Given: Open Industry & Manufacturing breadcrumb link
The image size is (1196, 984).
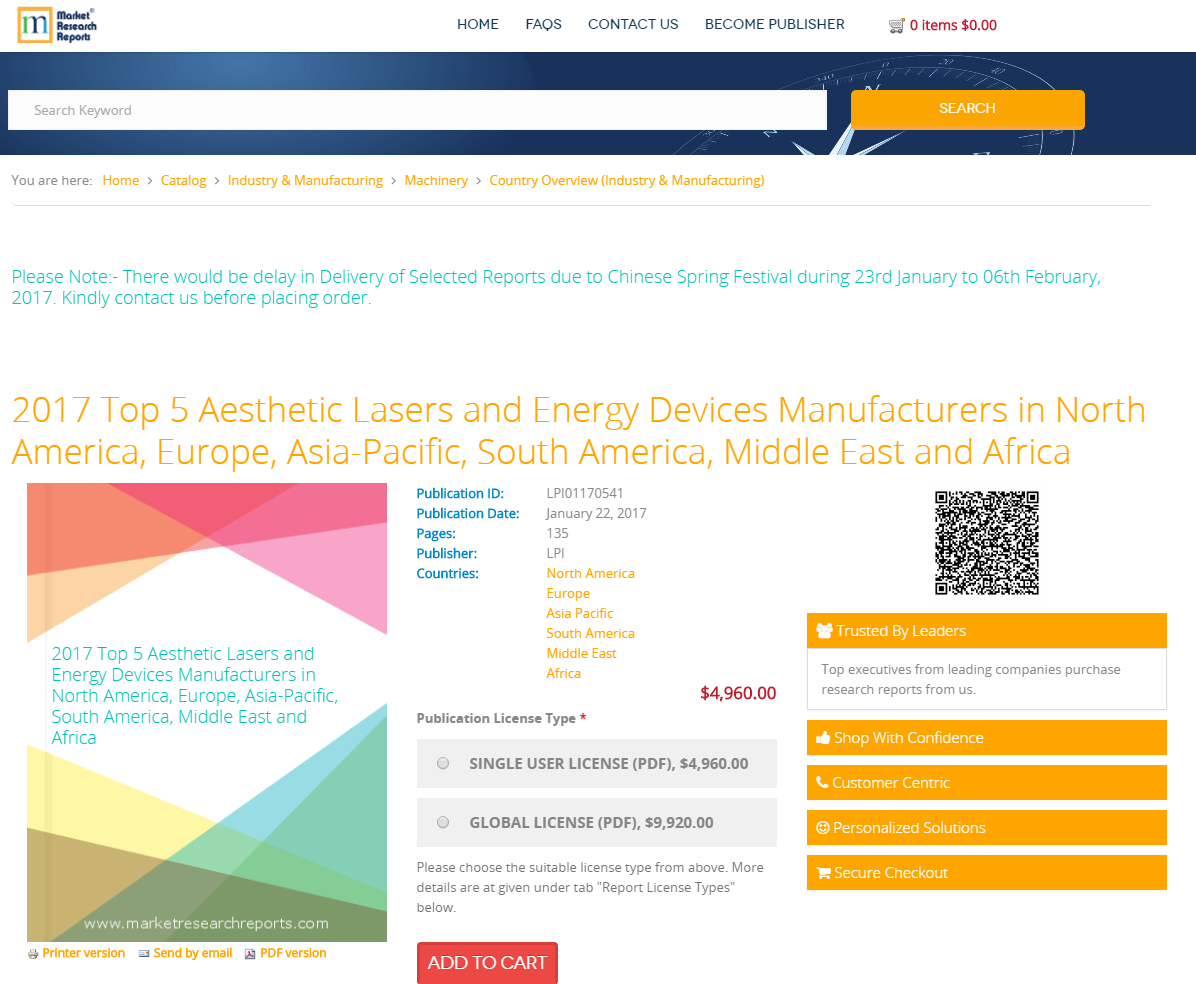Looking at the screenshot, I should pyautogui.click(x=305, y=181).
